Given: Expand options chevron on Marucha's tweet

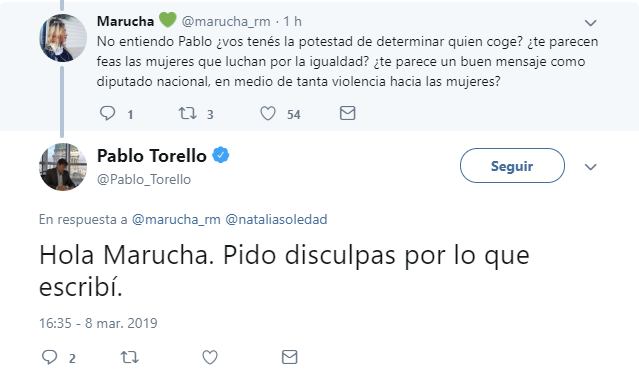Looking at the screenshot, I should pos(591,23).
